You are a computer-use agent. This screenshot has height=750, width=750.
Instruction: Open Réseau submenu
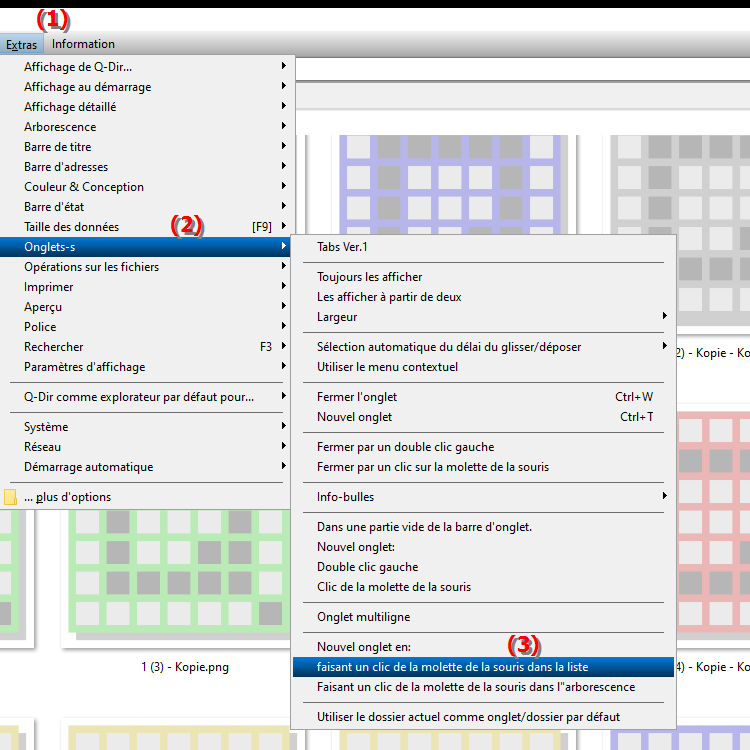147,447
